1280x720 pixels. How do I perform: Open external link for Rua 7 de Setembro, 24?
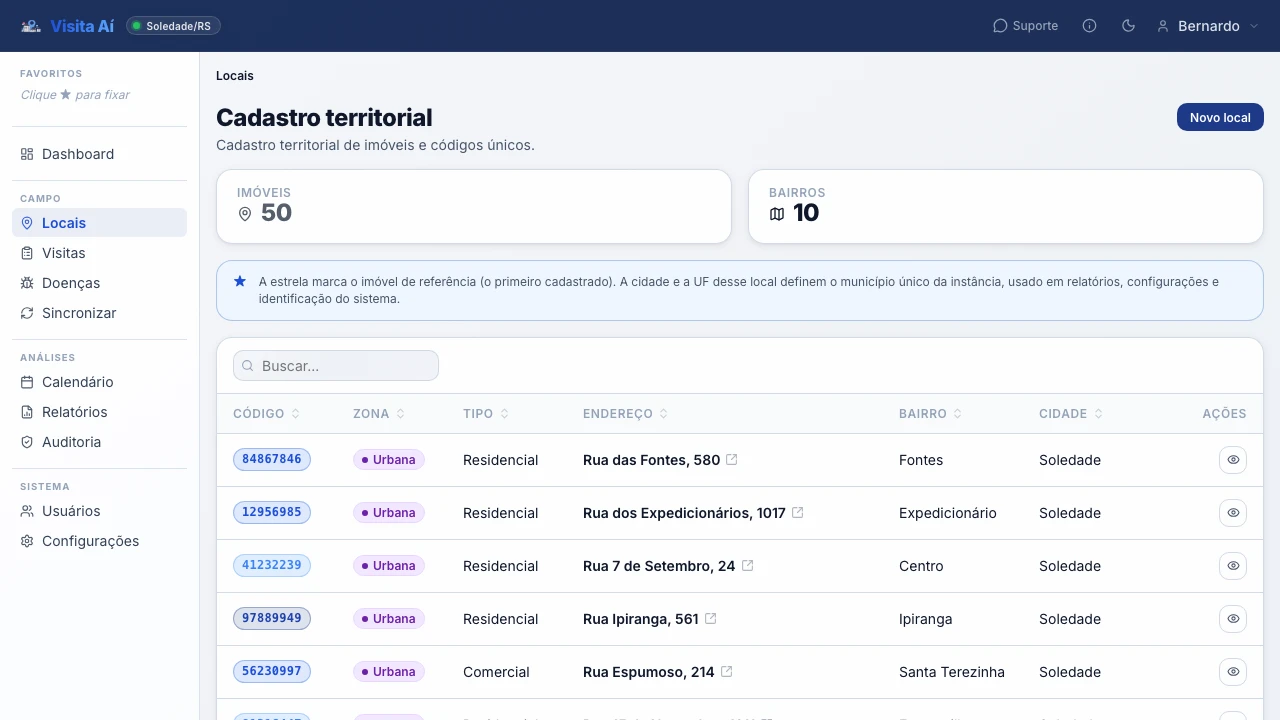point(748,566)
